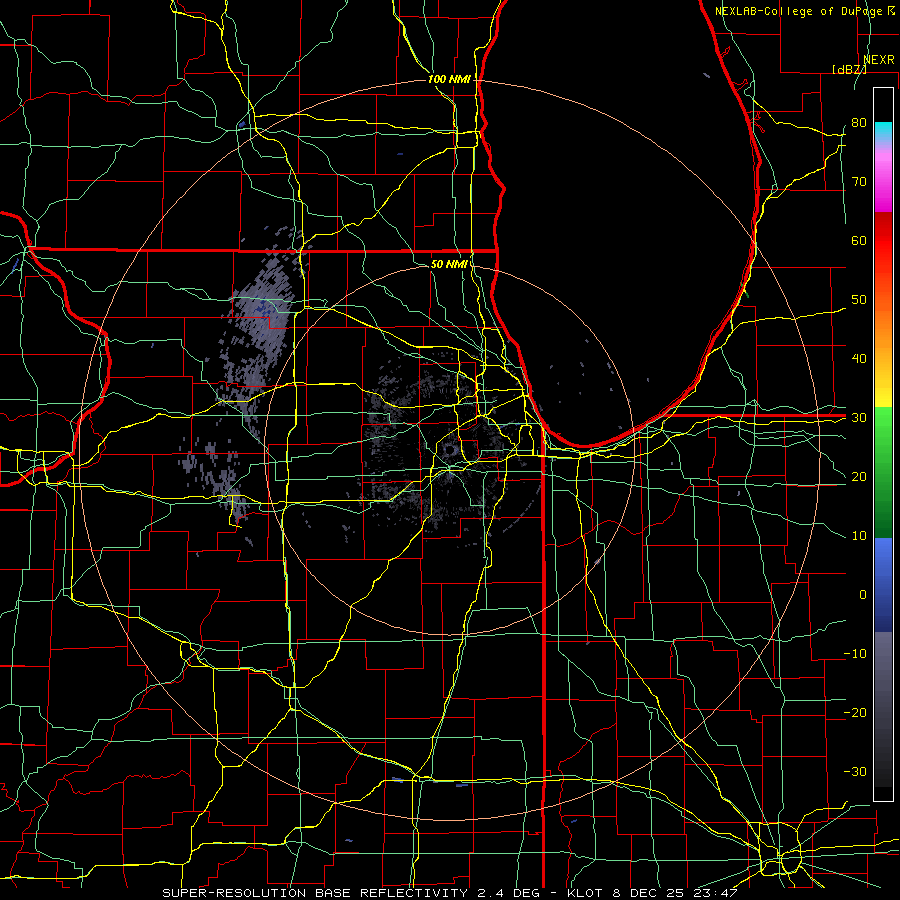Click the -10 value on the dBZ scale
This screenshot has height=900, width=900.
[x=855, y=654]
